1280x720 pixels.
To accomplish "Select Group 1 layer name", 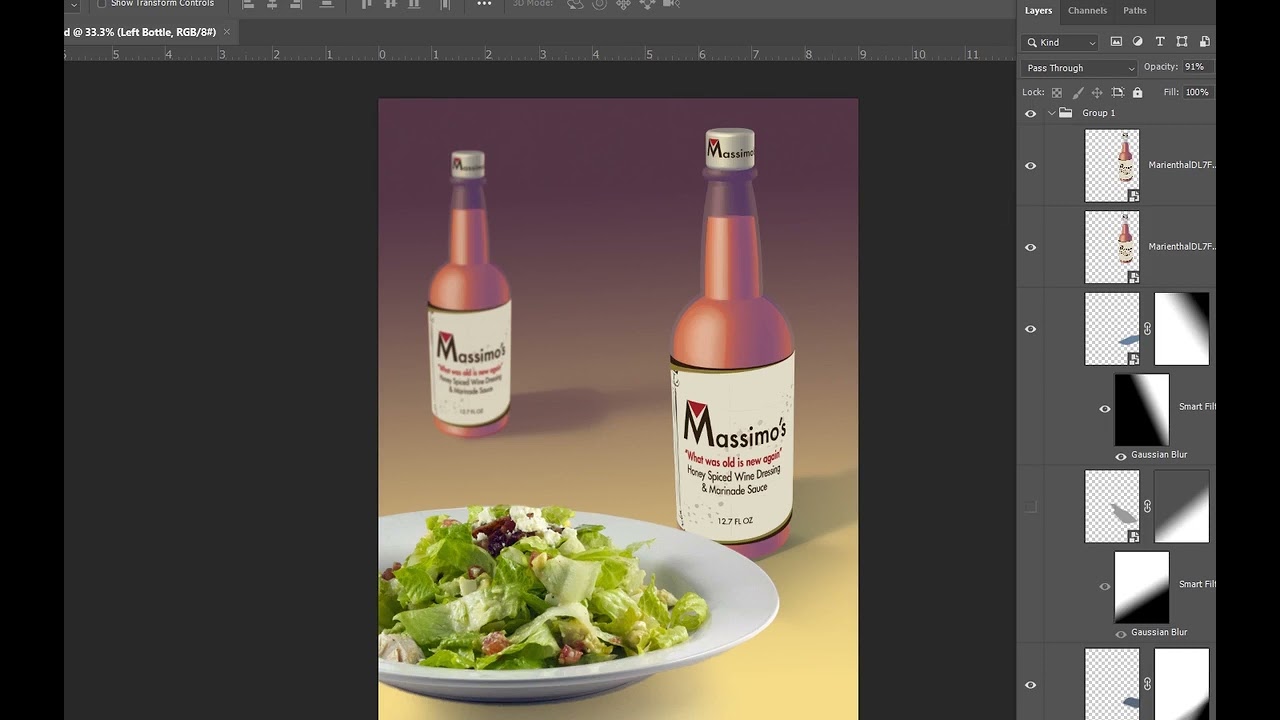I will (1098, 113).
